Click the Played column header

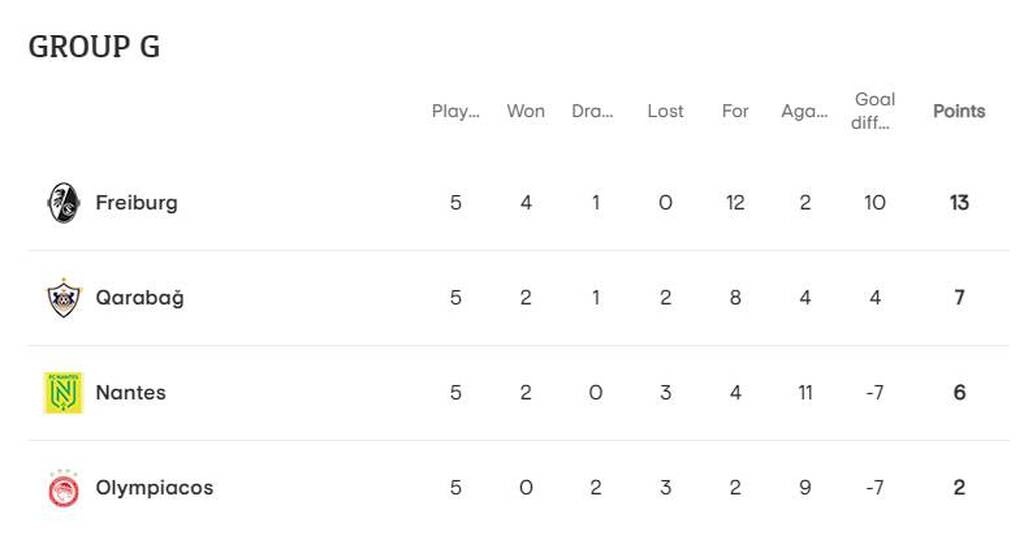coord(456,111)
